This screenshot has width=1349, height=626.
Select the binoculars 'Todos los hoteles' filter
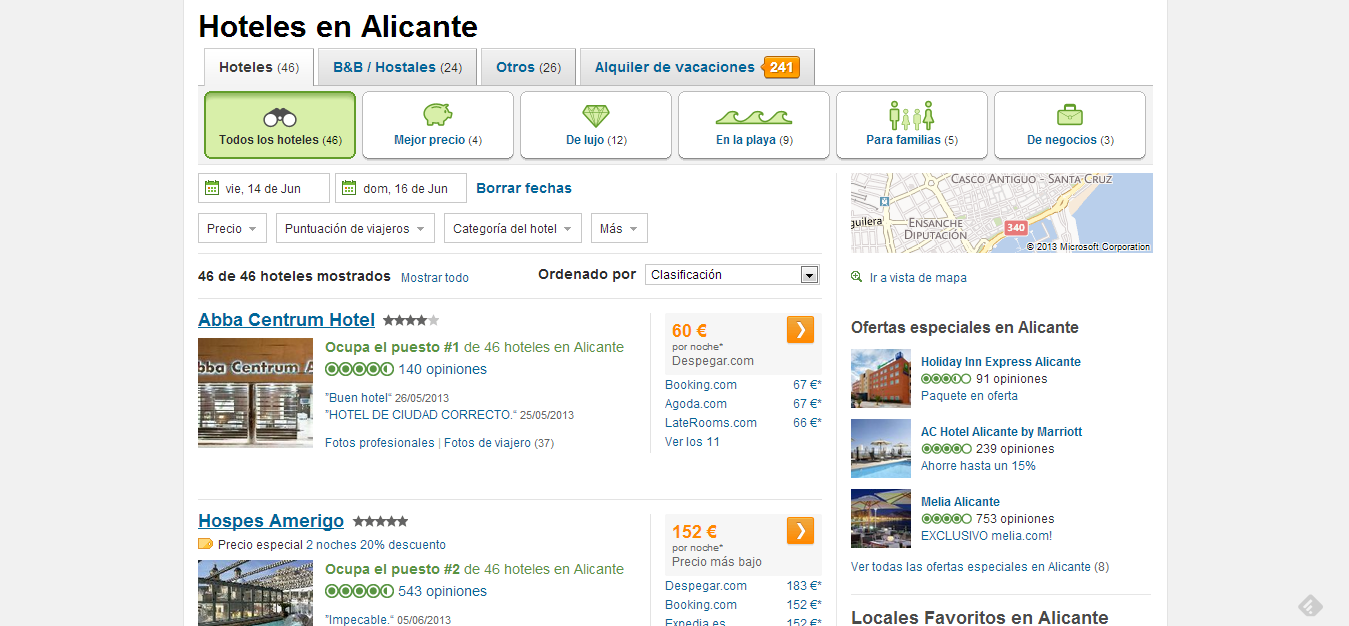(x=280, y=125)
